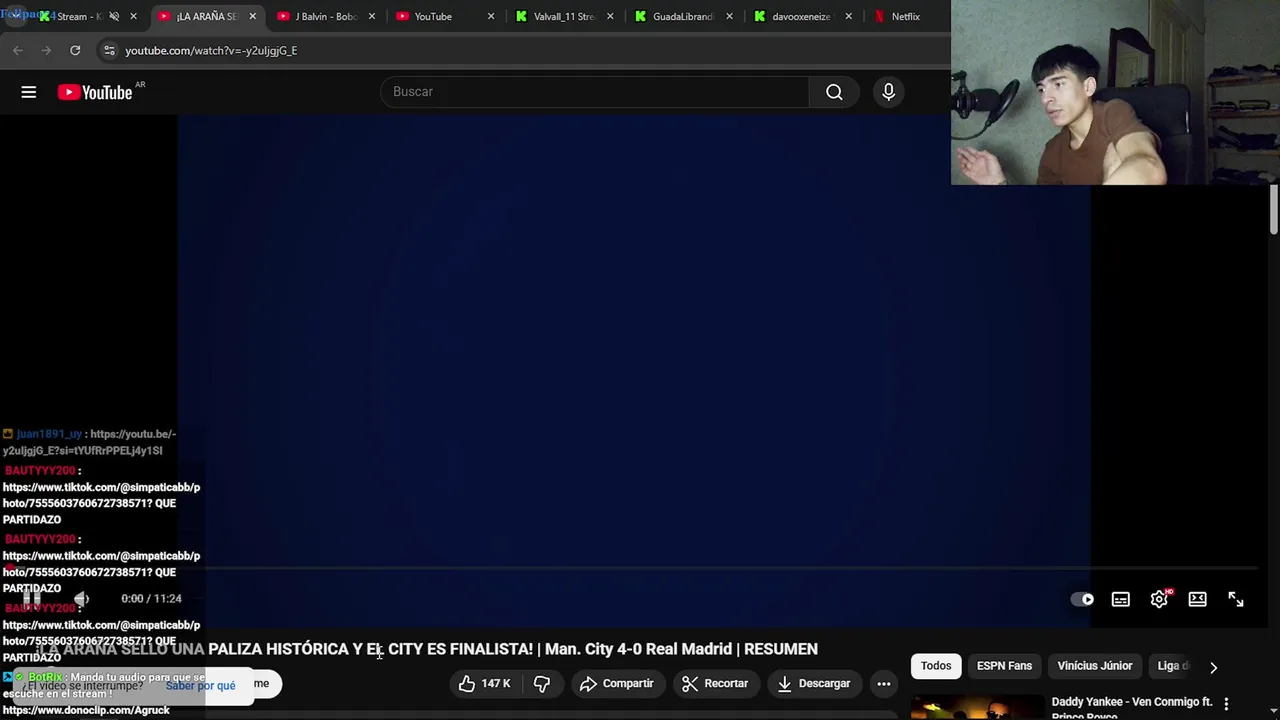Open player settings gear
This screenshot has width=1280, height=720.
click(x=1159, y=599)
